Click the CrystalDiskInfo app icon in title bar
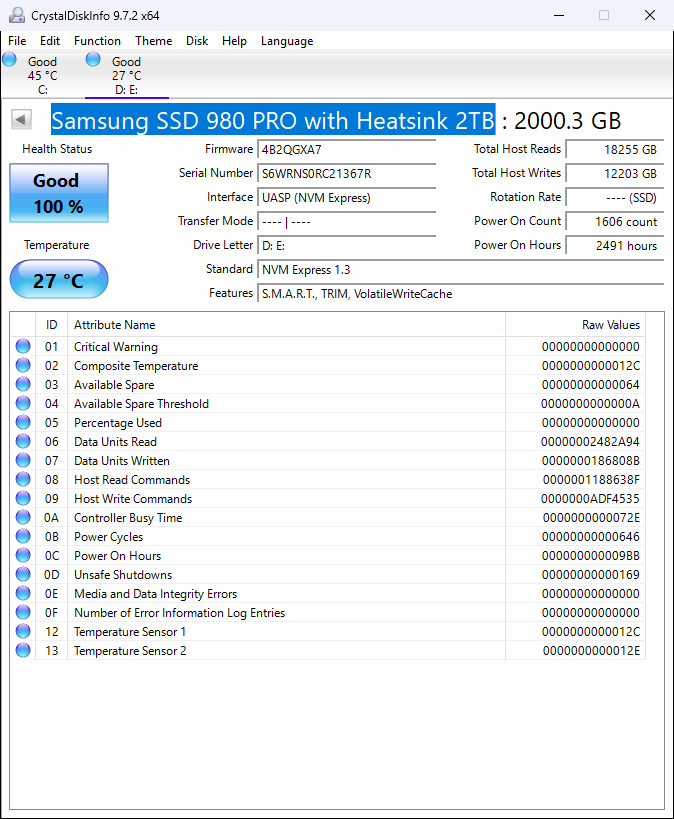674x819 pixels. [17, 15]
